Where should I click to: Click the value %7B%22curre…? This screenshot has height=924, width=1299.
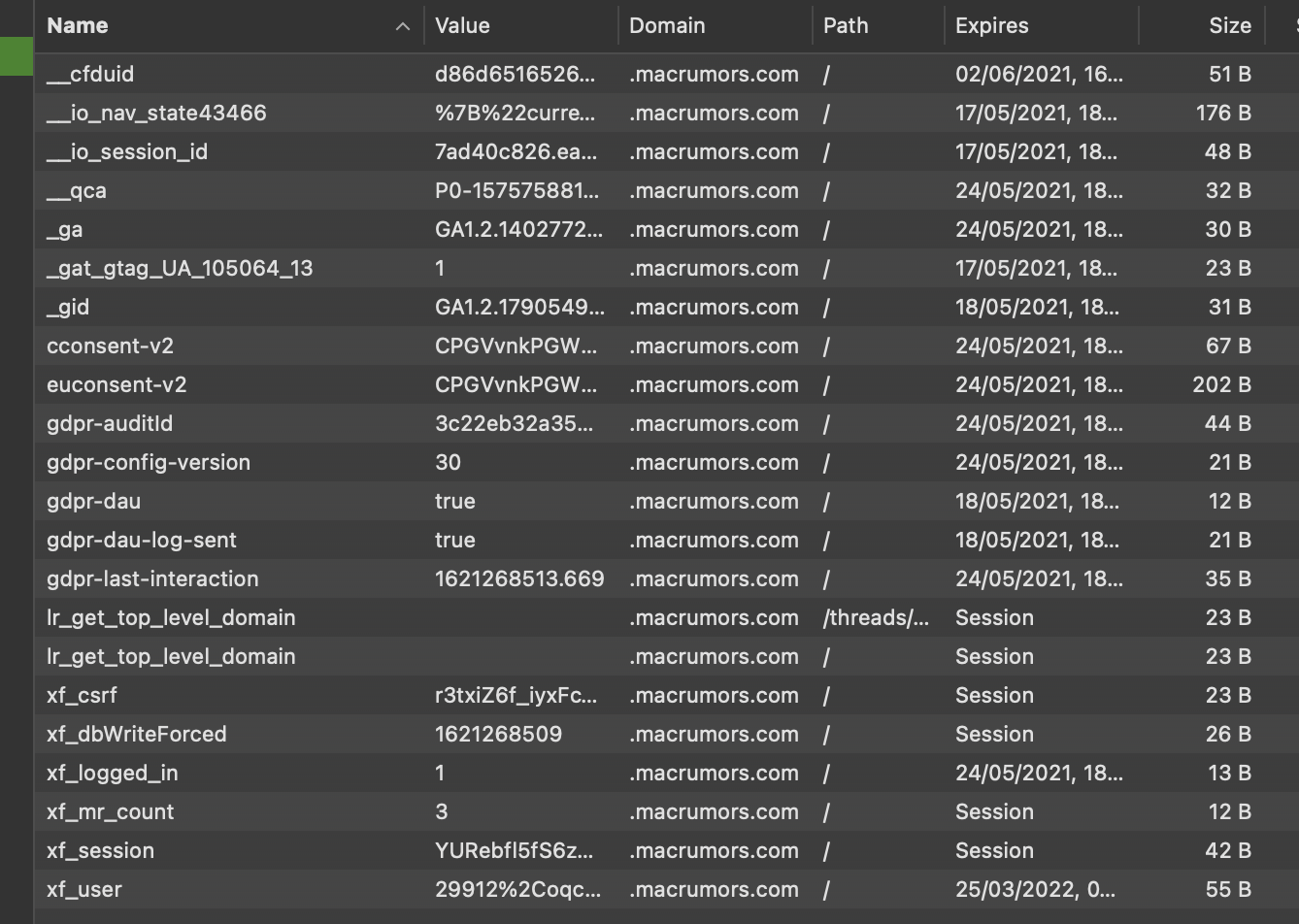click(516, 114)
